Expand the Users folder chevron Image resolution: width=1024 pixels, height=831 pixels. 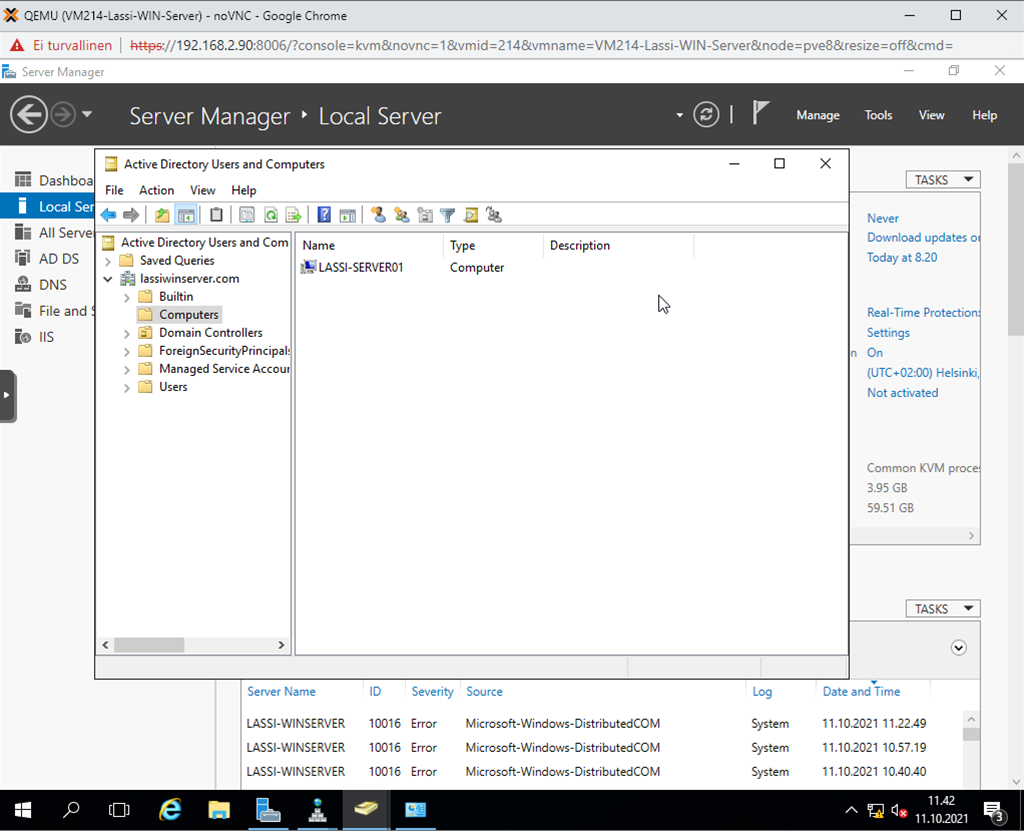[127, 388]
